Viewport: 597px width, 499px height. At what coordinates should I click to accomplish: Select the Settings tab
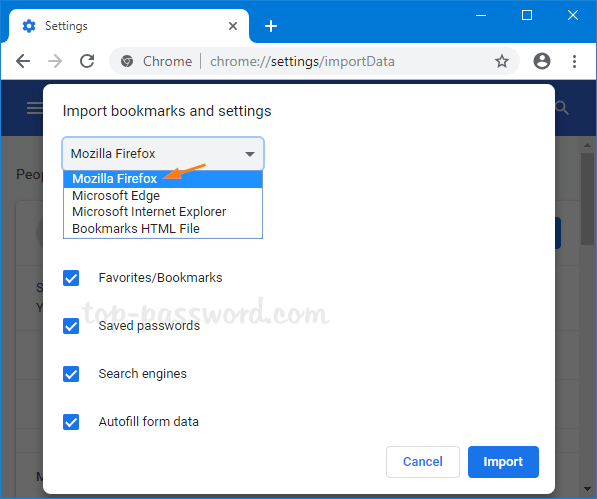(129, 26)
